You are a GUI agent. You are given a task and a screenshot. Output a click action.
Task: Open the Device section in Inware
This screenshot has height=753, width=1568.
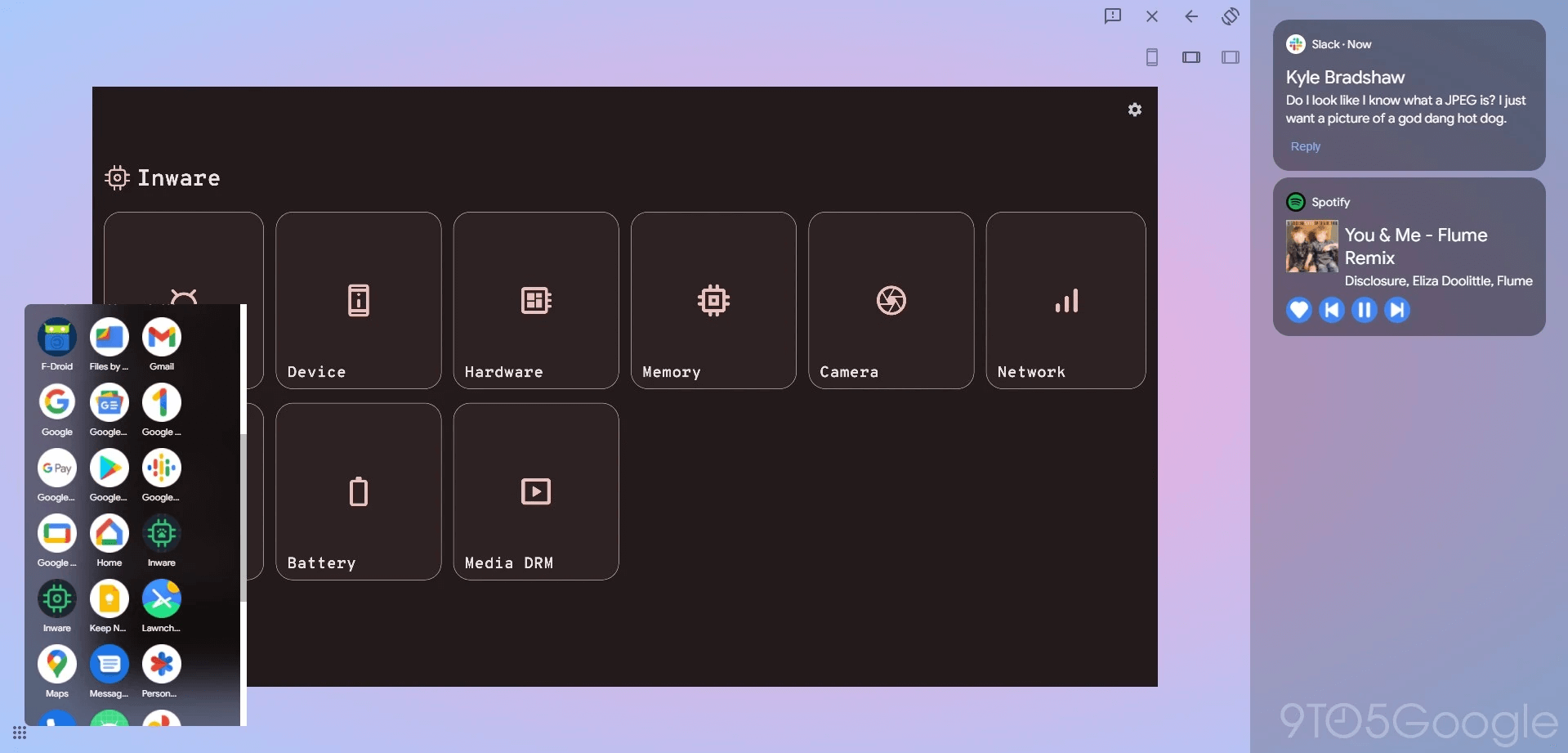point(358,300)
